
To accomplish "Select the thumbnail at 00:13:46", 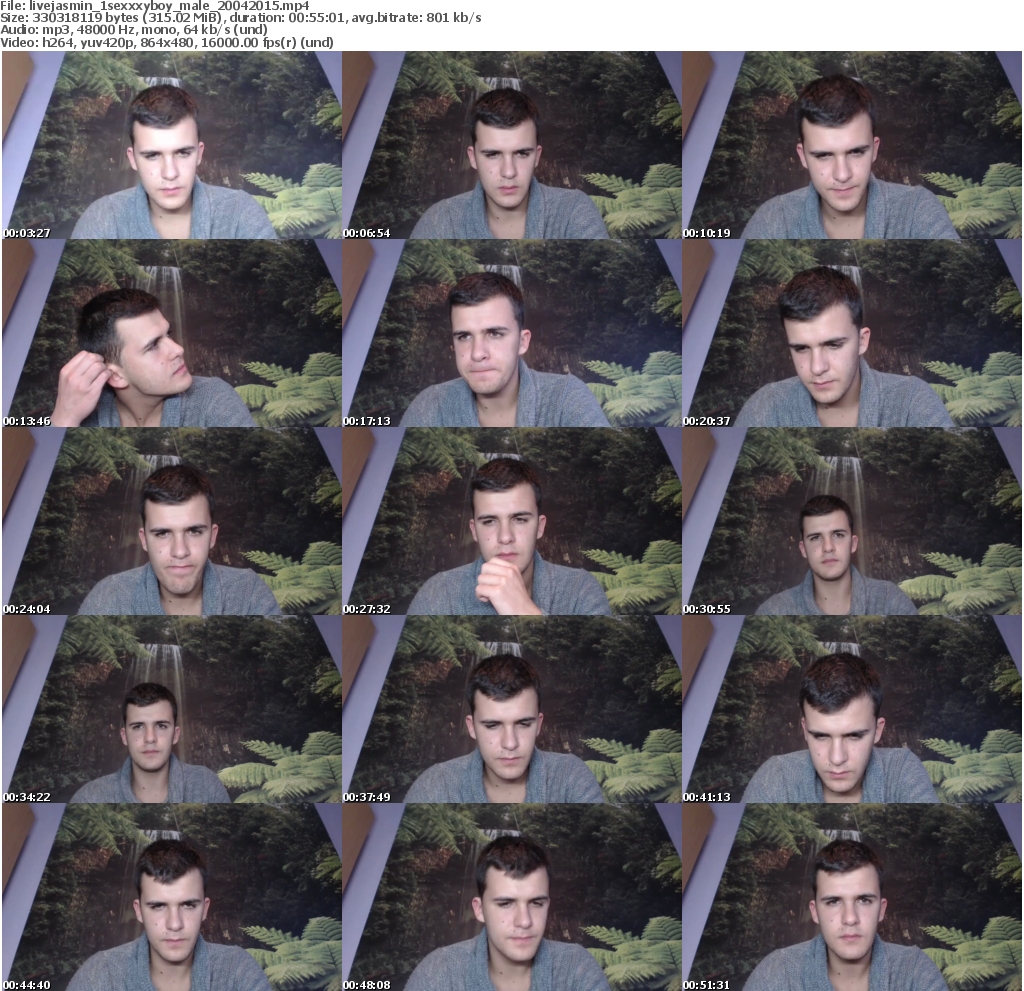I will coord(172,333).
